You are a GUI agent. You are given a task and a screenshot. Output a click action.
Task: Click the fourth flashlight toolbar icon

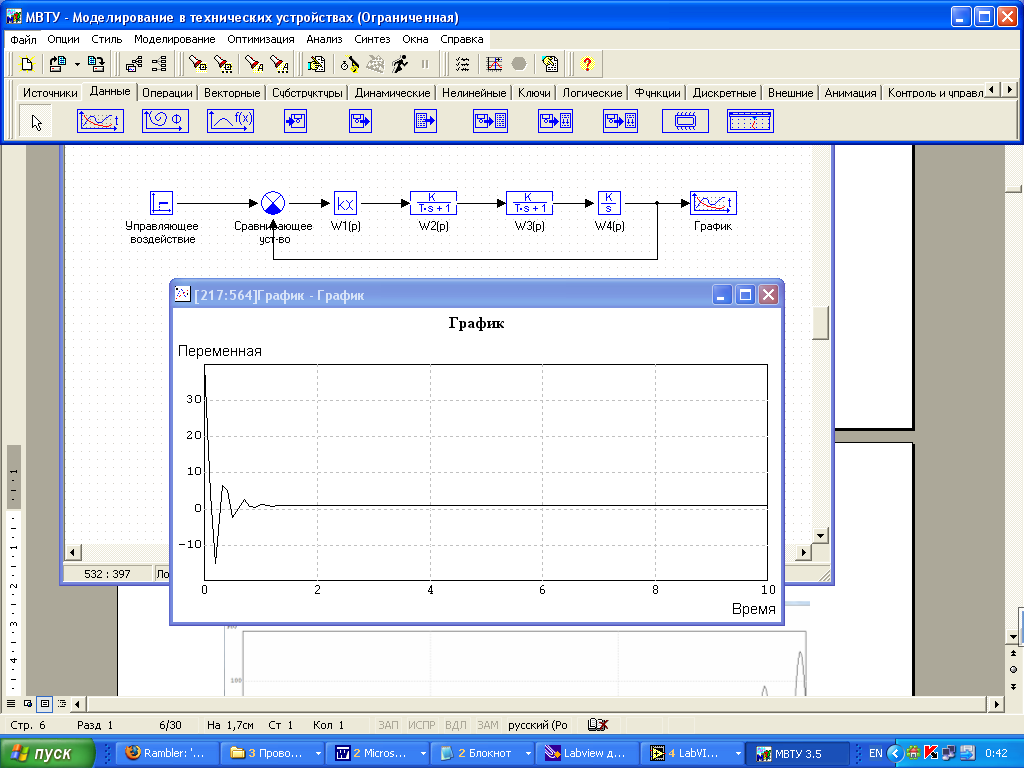tap(280, 64)
